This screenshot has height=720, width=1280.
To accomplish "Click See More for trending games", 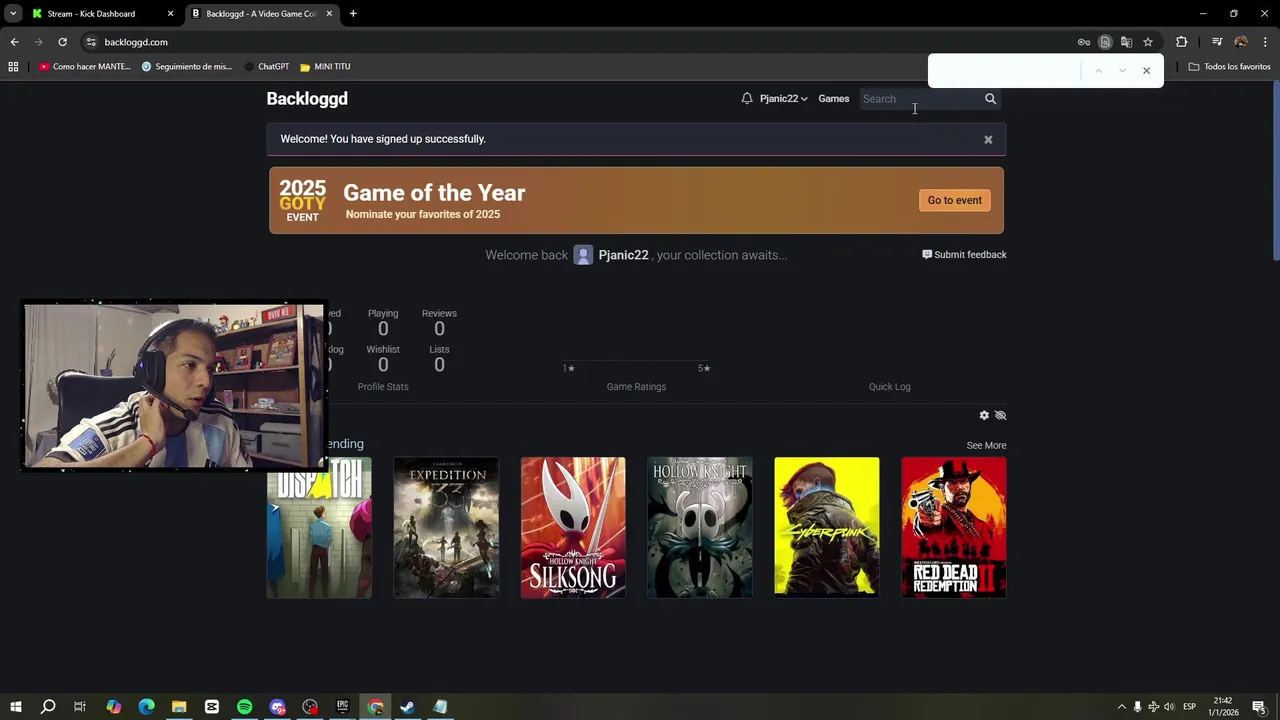I will (986, 445).
